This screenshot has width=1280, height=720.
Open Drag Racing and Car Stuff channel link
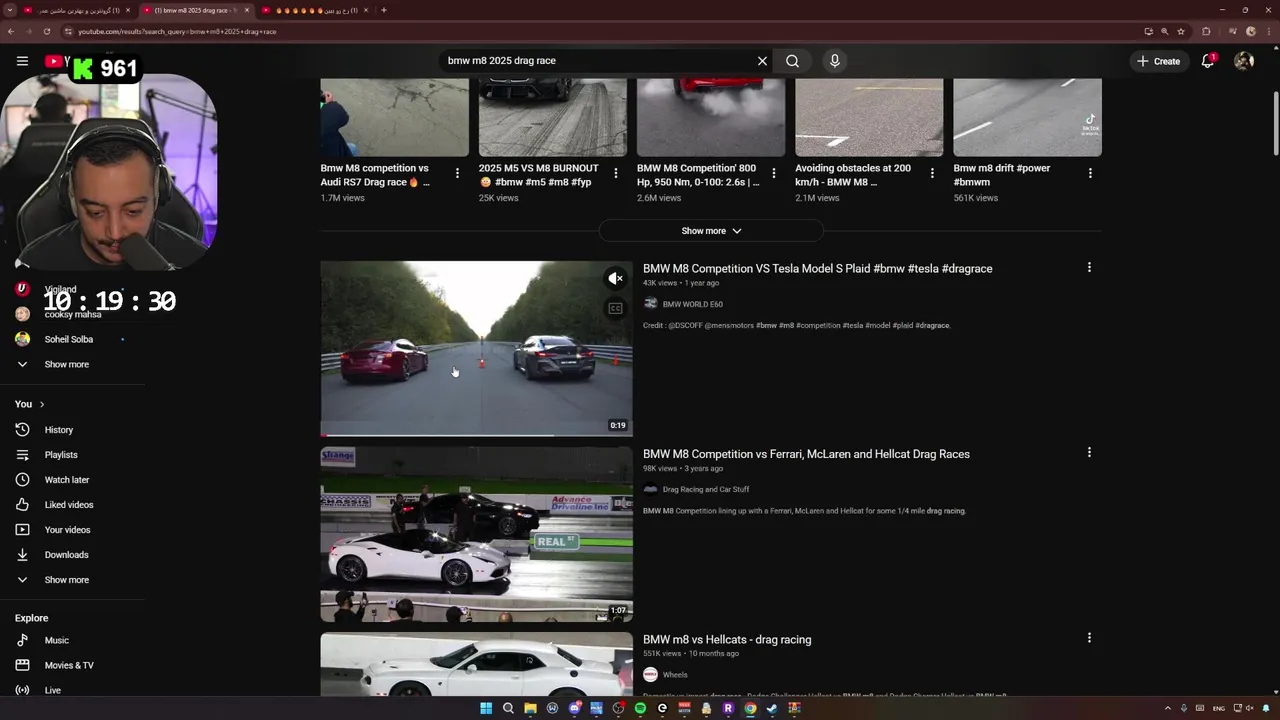[x=706, y=490]
